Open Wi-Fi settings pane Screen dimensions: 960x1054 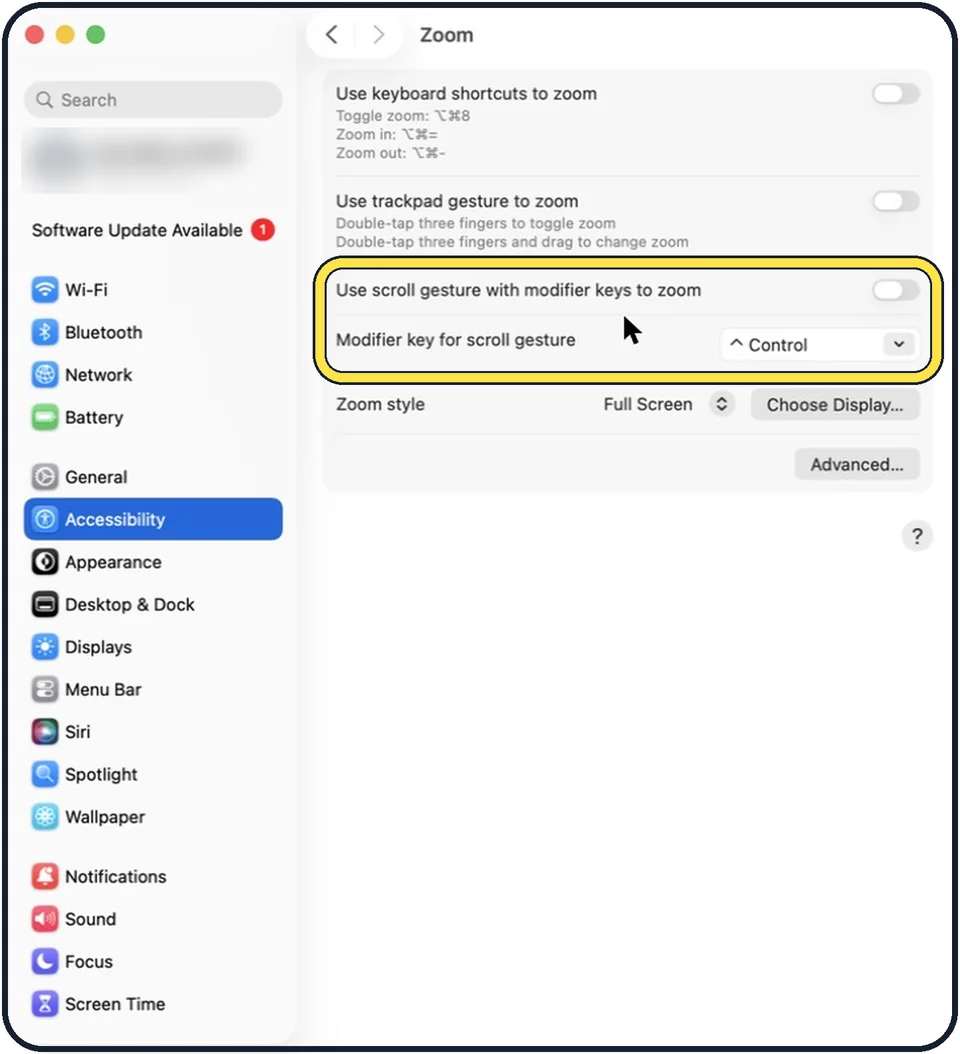pos(153,290)
